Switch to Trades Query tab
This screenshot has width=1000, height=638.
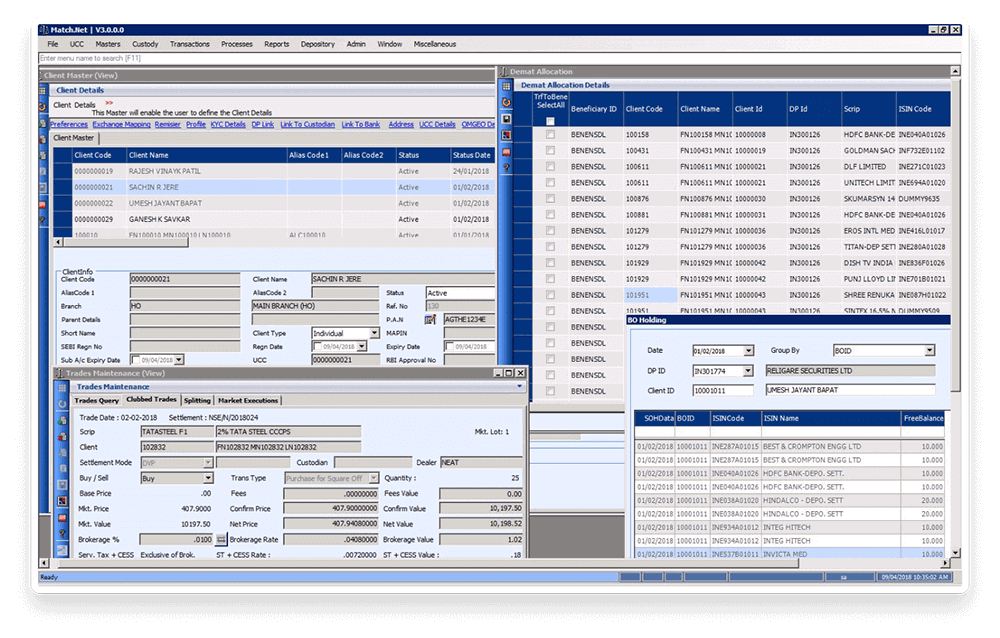tap(96, 401)
